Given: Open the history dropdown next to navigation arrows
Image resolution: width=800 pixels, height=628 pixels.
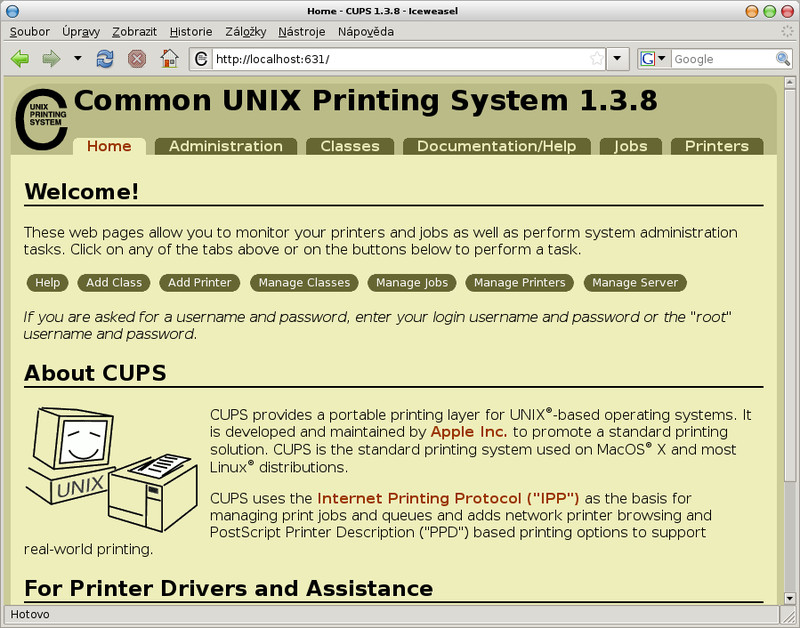Looking at the screenshot, I should tap(78, 58).
